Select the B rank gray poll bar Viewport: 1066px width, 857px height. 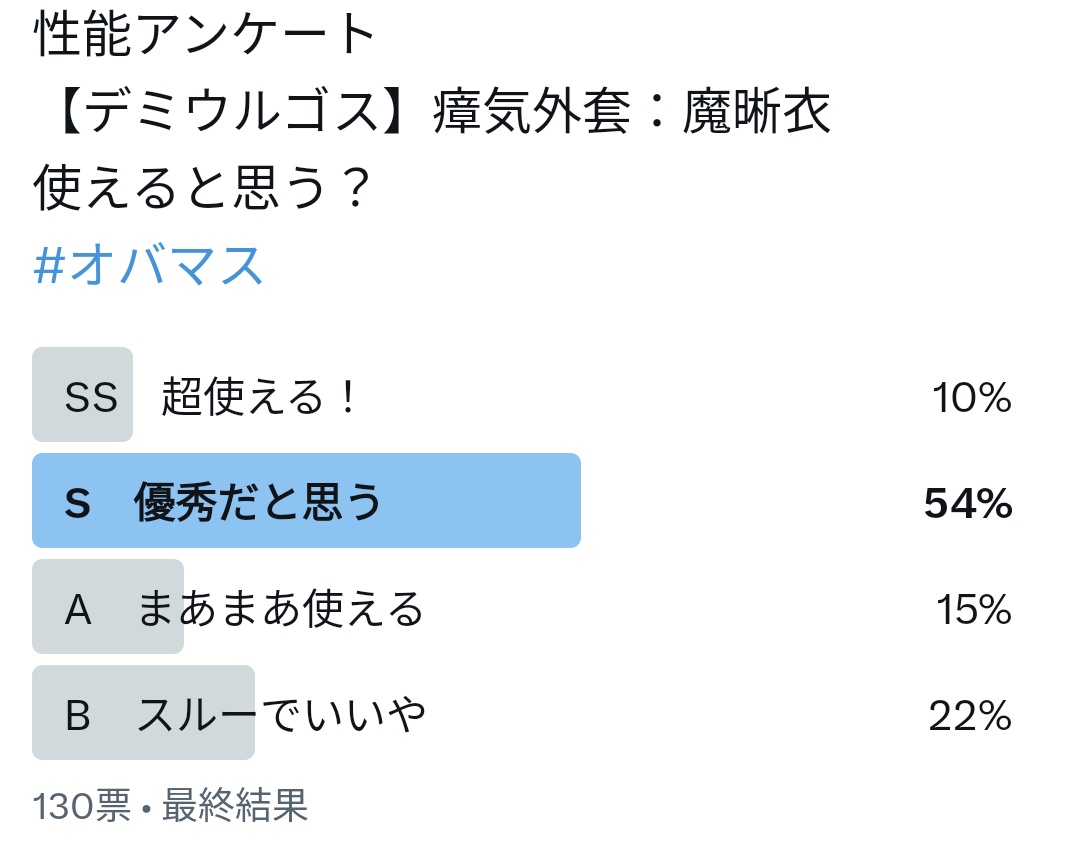coord(143,712)
